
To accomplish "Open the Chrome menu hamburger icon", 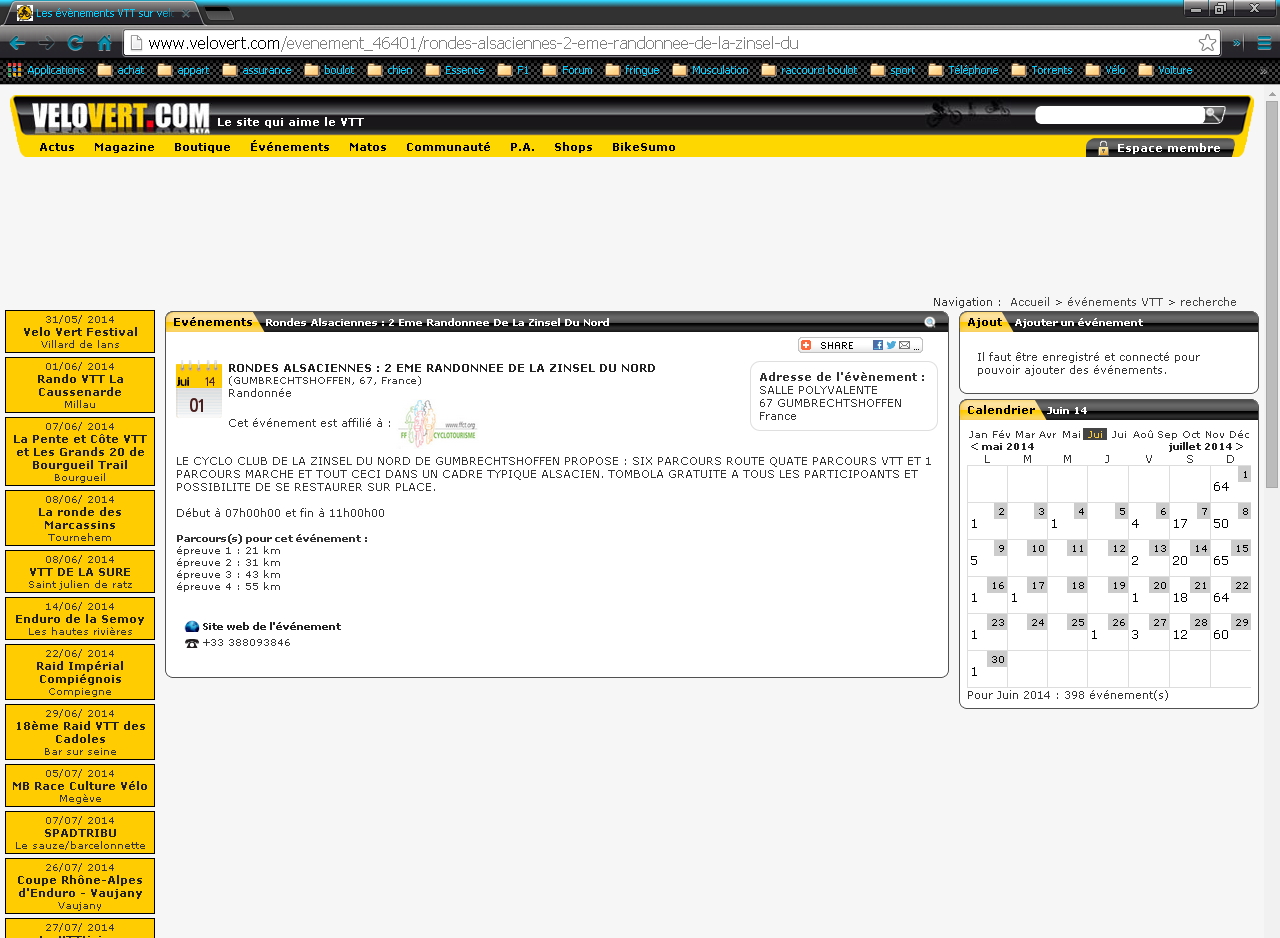I will coord(1264,43).
